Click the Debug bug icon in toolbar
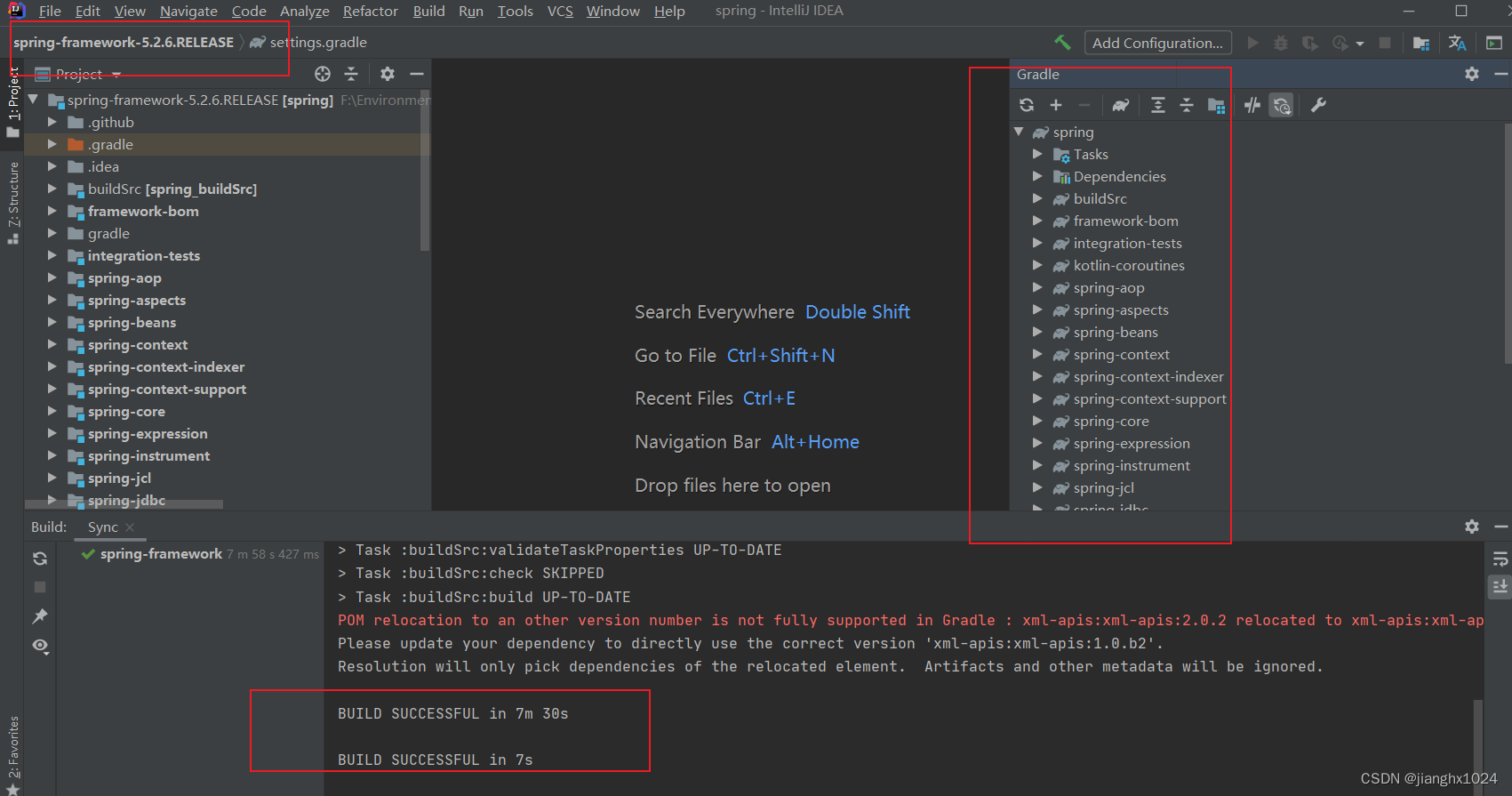1512x796 pixels. tap(1281, 43)
